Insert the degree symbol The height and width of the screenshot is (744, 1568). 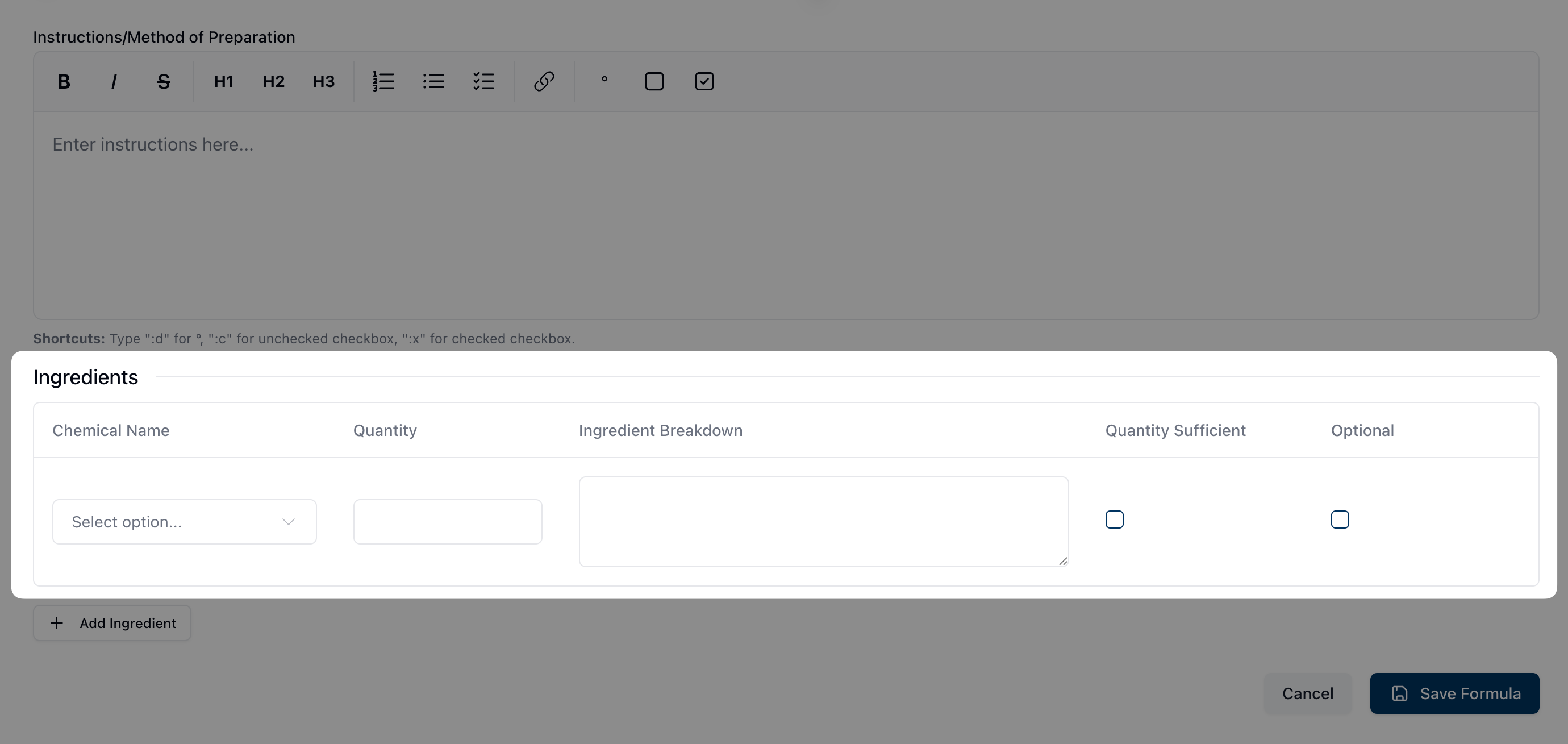(604, 80)
